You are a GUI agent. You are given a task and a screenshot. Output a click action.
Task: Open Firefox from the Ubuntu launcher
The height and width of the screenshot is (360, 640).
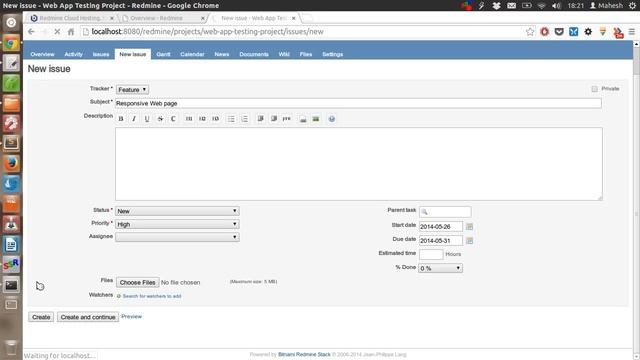click(11, 163)
